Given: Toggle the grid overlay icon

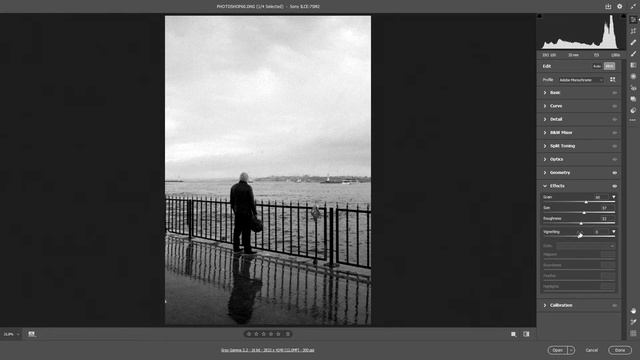Looking at the screenshot, I should 633,333.
